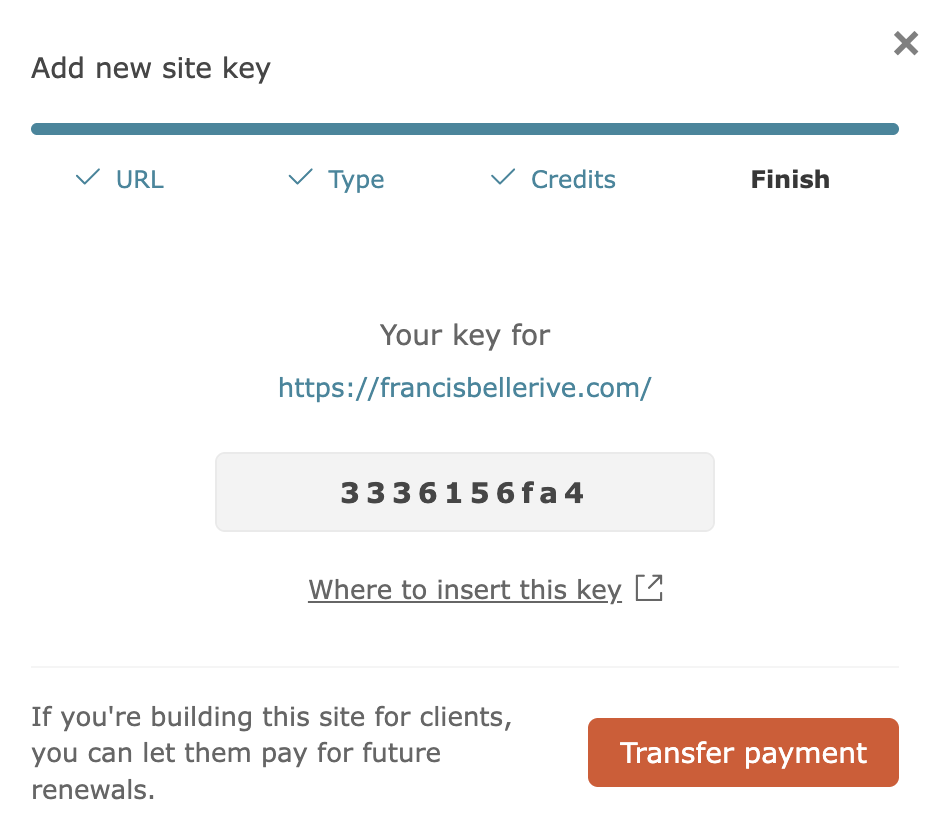Click the checkmark icon beside Type

[300, 178]
